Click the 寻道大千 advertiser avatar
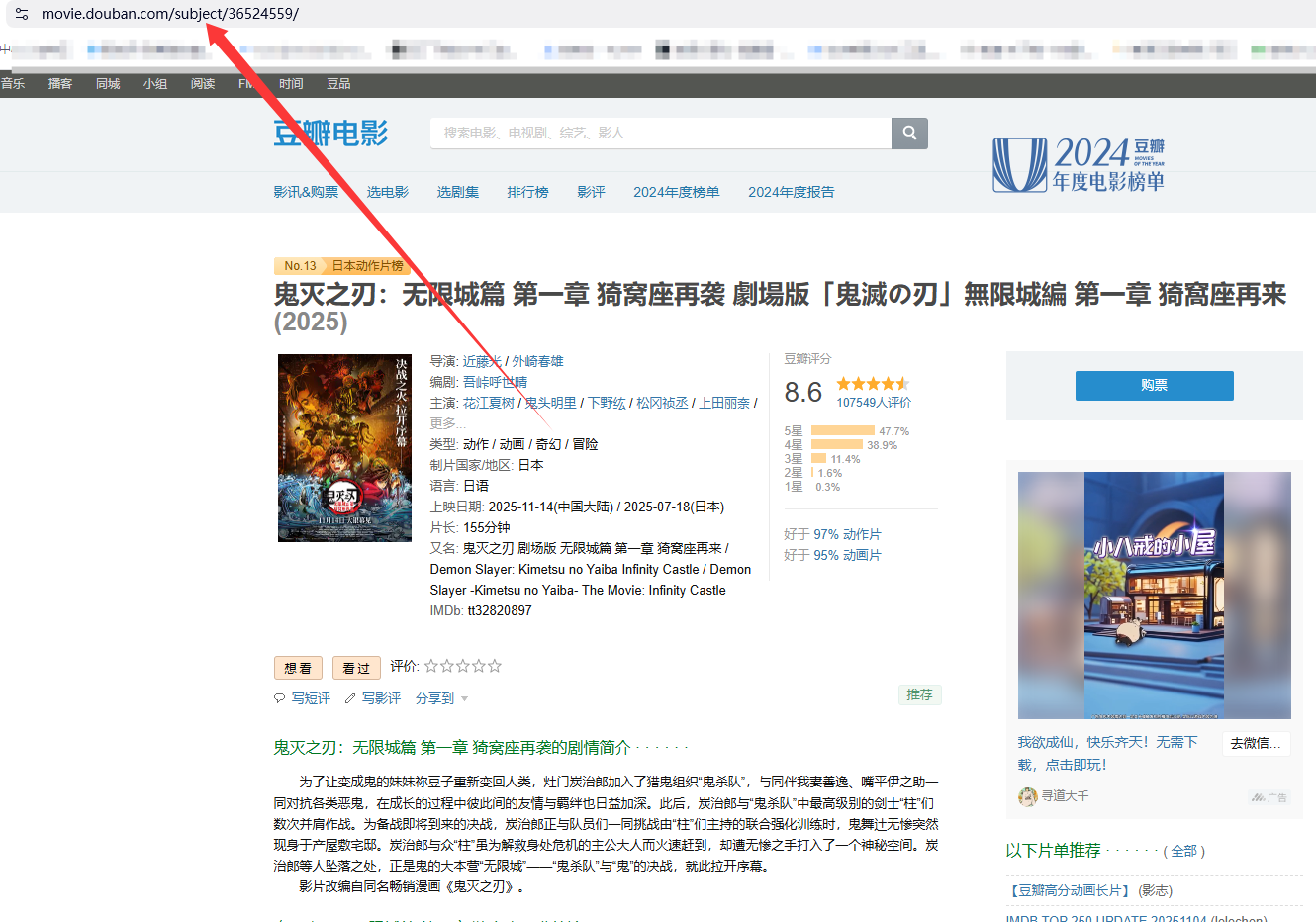 pyautogui.click(x=1028, y=796)
